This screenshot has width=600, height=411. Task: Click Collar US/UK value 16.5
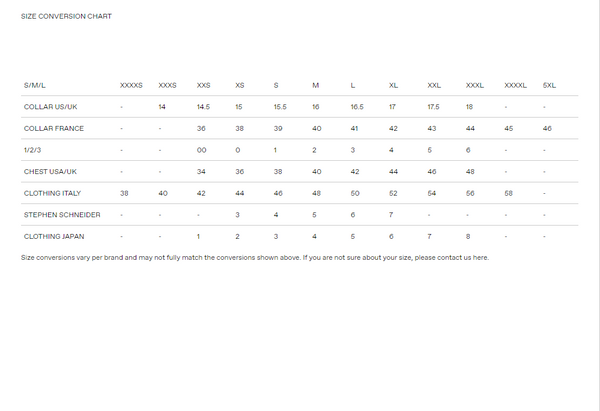(x=357, y=106)
